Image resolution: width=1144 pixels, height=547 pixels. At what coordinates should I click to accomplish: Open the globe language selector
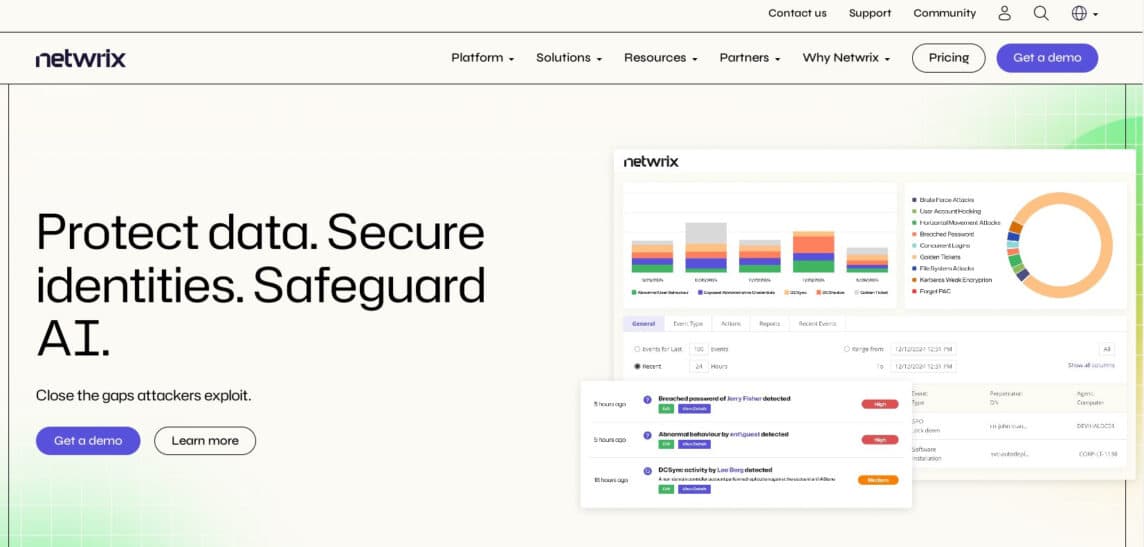point(1084,13)
